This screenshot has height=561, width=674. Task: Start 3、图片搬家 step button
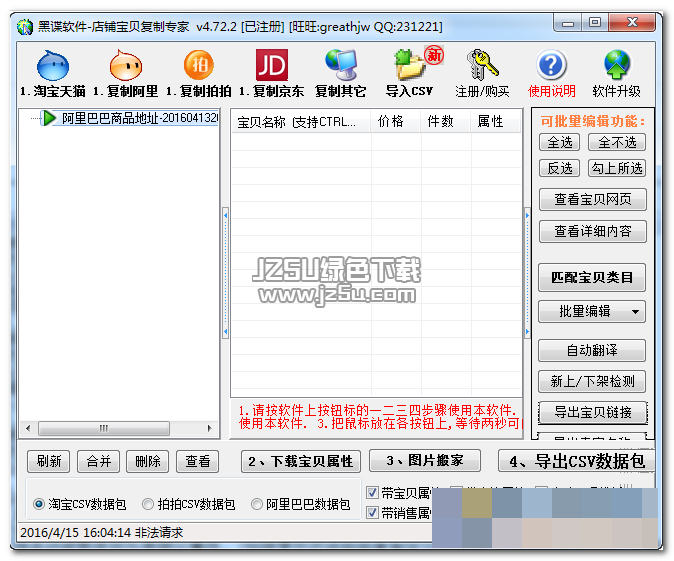[x=425, y=460]
